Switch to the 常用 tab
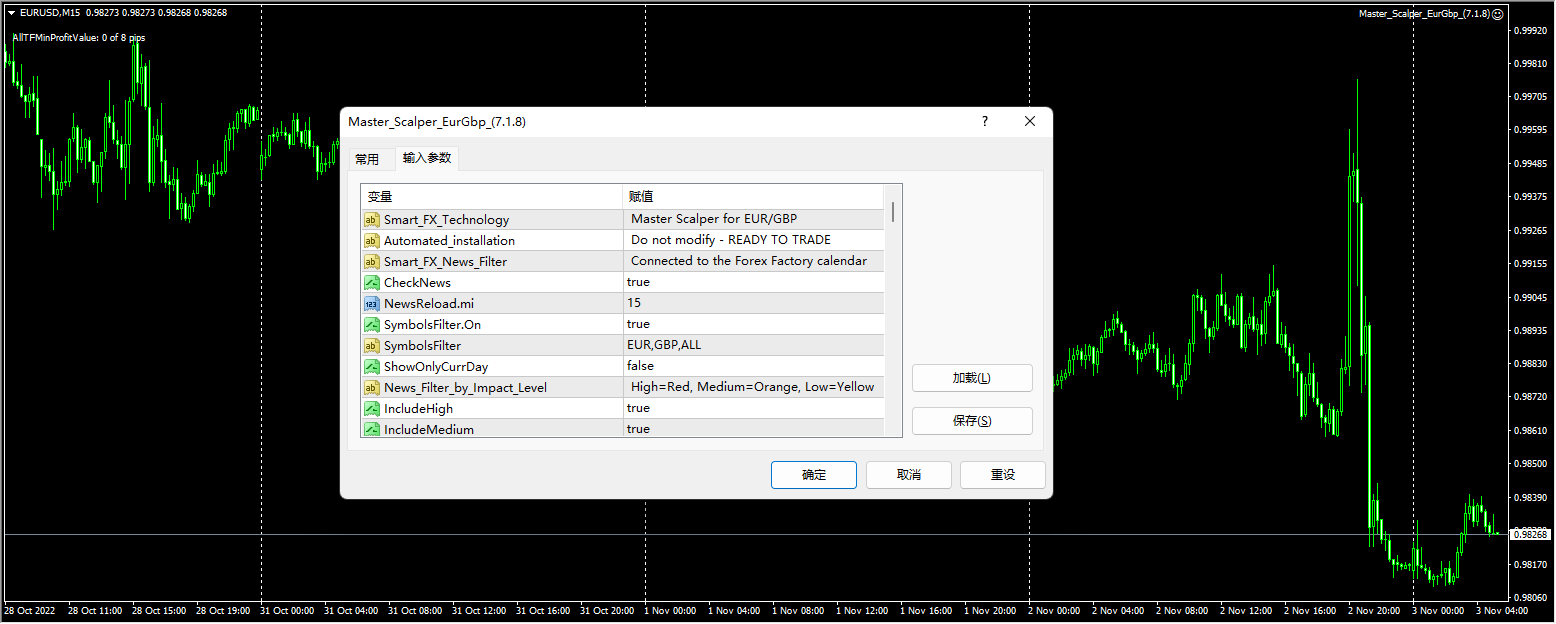The width and height of the screenshot is (1556, 624). pos(367,159)
